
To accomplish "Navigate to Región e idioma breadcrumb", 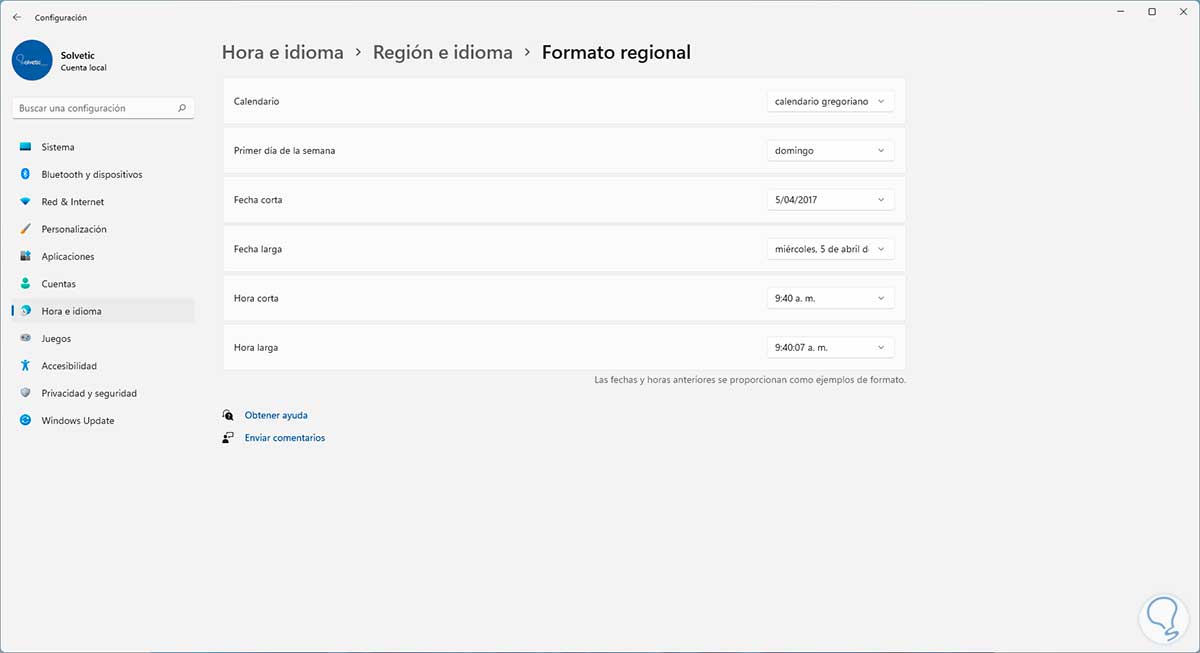I will pyautogui.click(x=442, y=52).
